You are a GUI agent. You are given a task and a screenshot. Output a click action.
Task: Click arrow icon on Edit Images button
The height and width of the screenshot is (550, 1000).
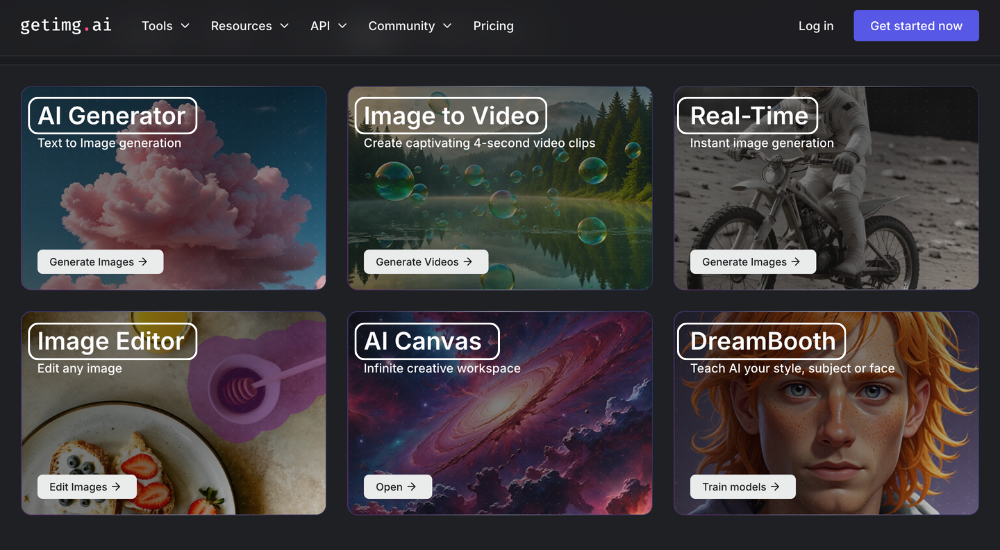tap(116, 487)
